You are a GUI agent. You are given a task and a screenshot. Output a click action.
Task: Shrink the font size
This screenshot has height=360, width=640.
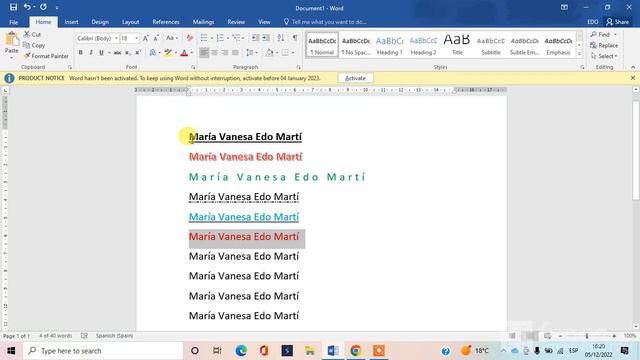156,38
